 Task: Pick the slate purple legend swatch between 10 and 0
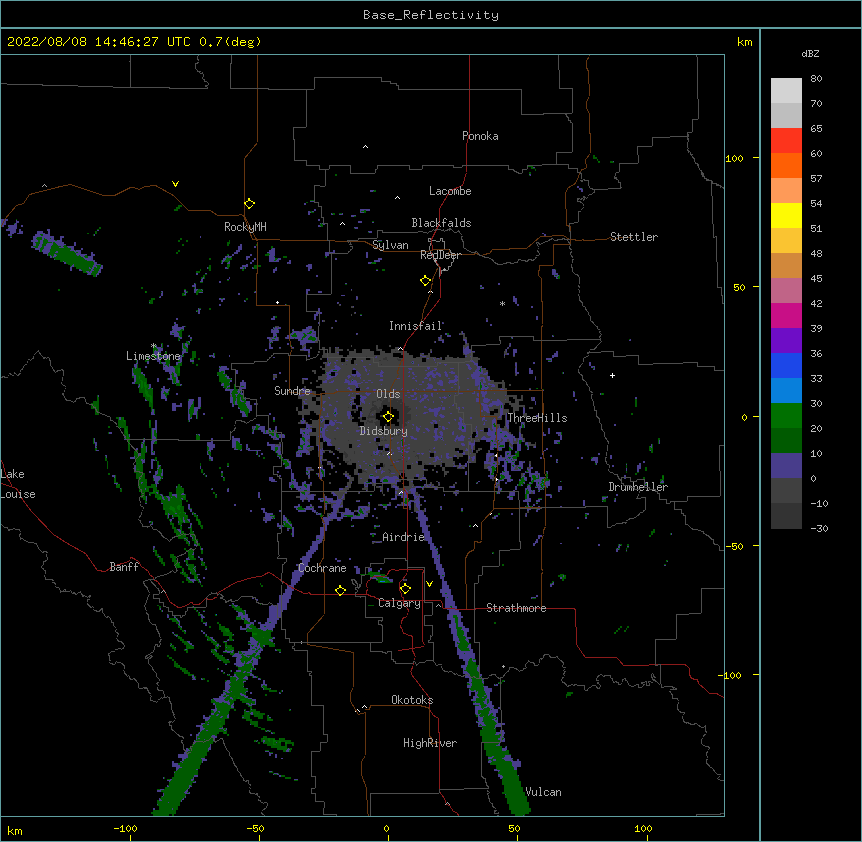[x=786, y=466]
